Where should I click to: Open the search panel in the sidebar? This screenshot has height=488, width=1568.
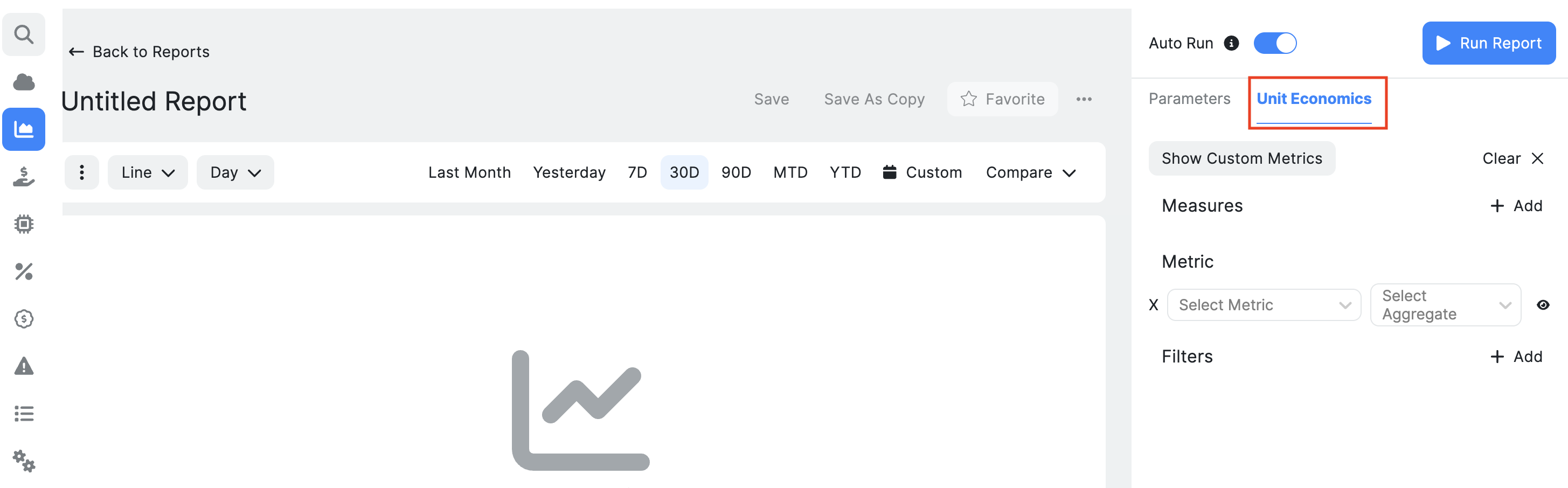[x=24, y=34]
